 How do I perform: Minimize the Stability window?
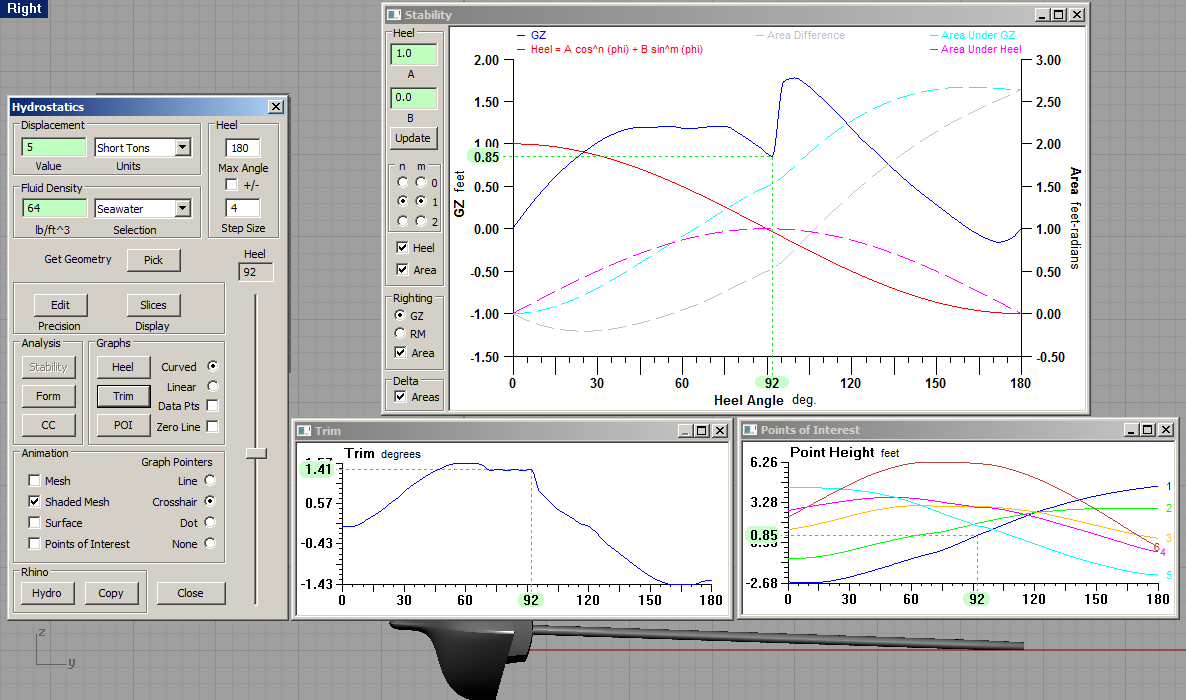click(x=1042, y=14)
